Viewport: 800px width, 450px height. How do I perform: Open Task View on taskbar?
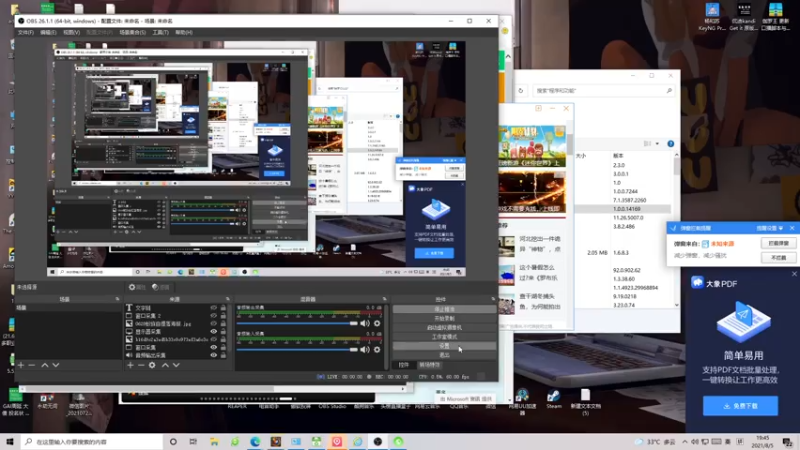tap(193, 442)
